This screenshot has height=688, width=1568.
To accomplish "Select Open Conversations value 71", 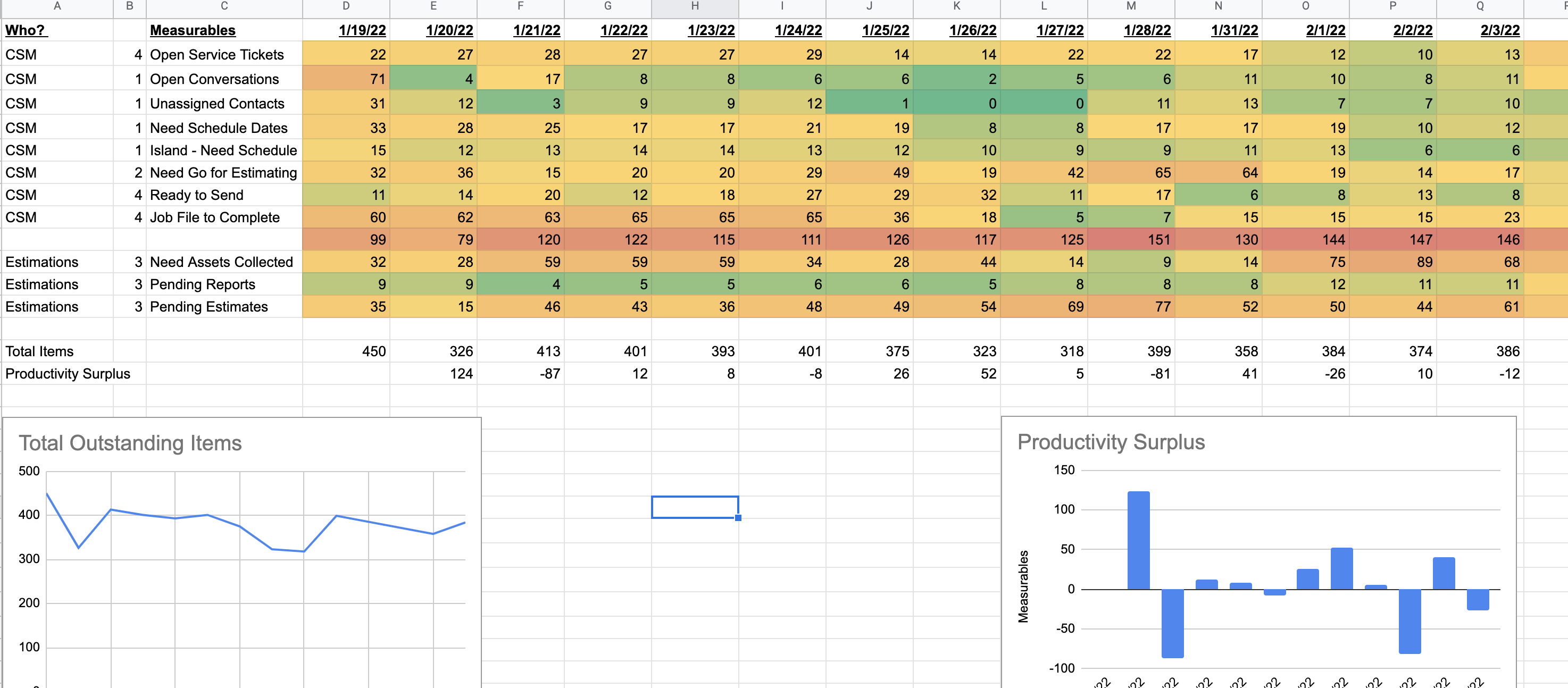I will [346, 79].
